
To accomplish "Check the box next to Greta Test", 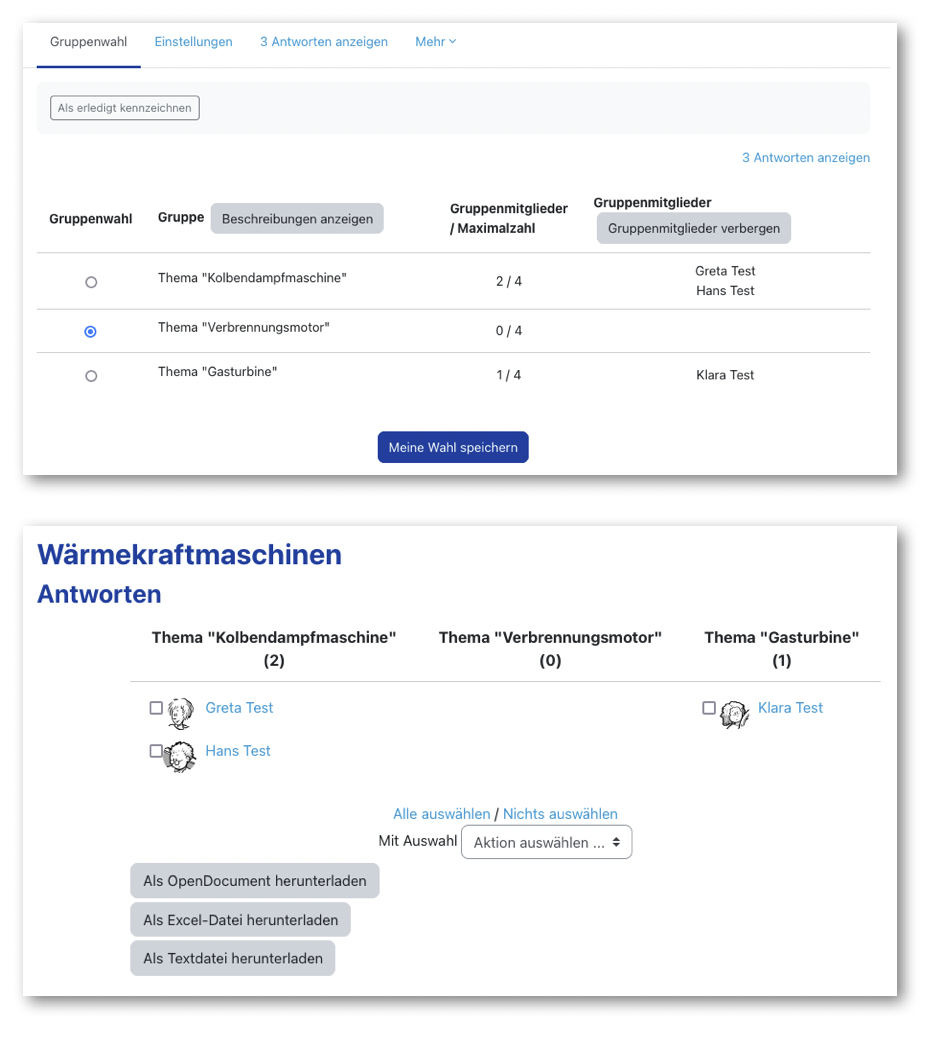I will pyautogui.click(x=156, y=708).
